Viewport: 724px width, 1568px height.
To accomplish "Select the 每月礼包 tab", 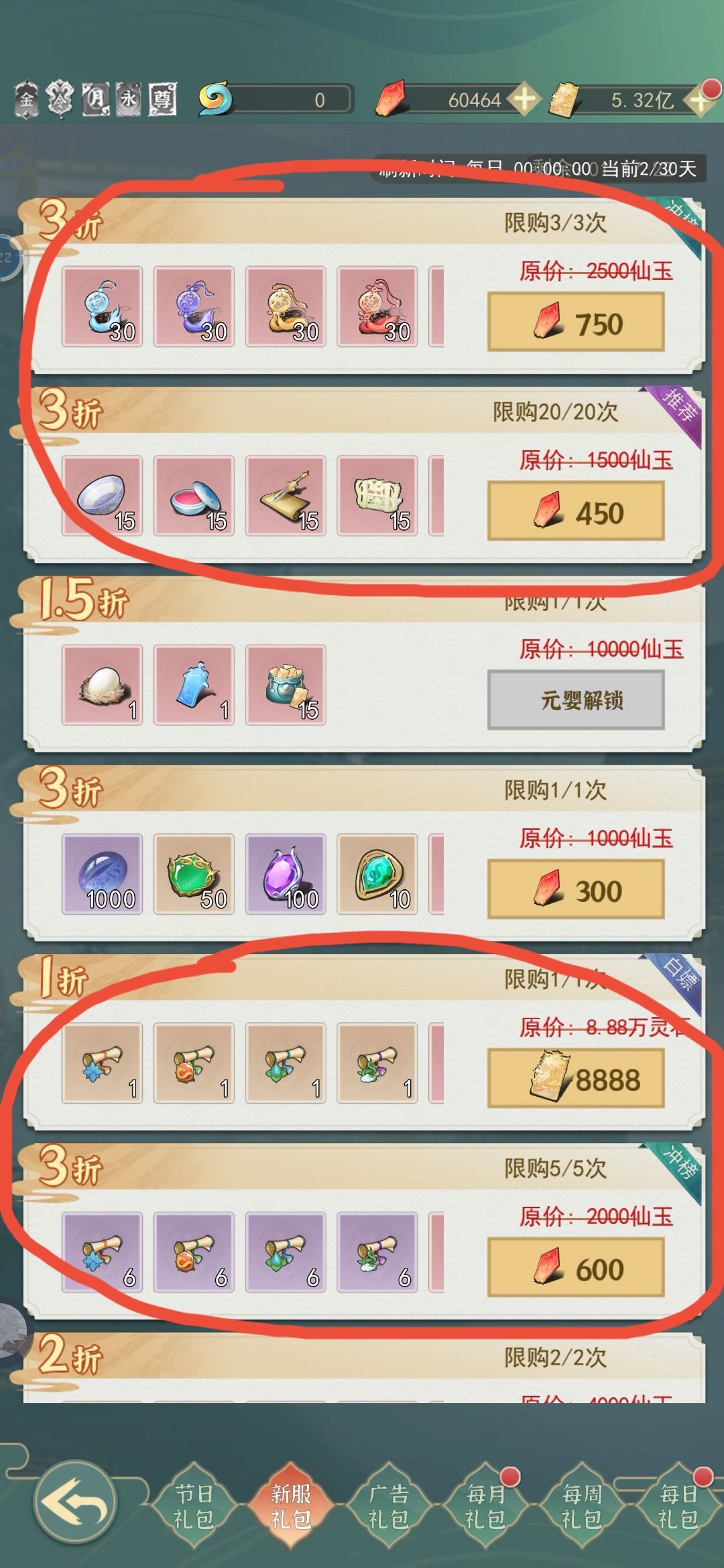I will pyautogui.click(x=485, y=1506).
